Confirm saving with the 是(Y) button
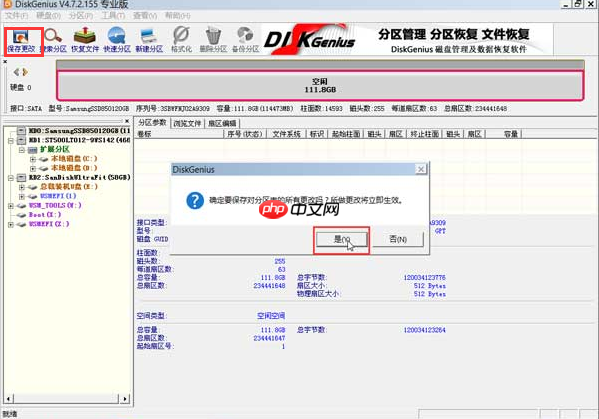Image resolution: width=599 pixels, height=419 pixels. point(342,239)
